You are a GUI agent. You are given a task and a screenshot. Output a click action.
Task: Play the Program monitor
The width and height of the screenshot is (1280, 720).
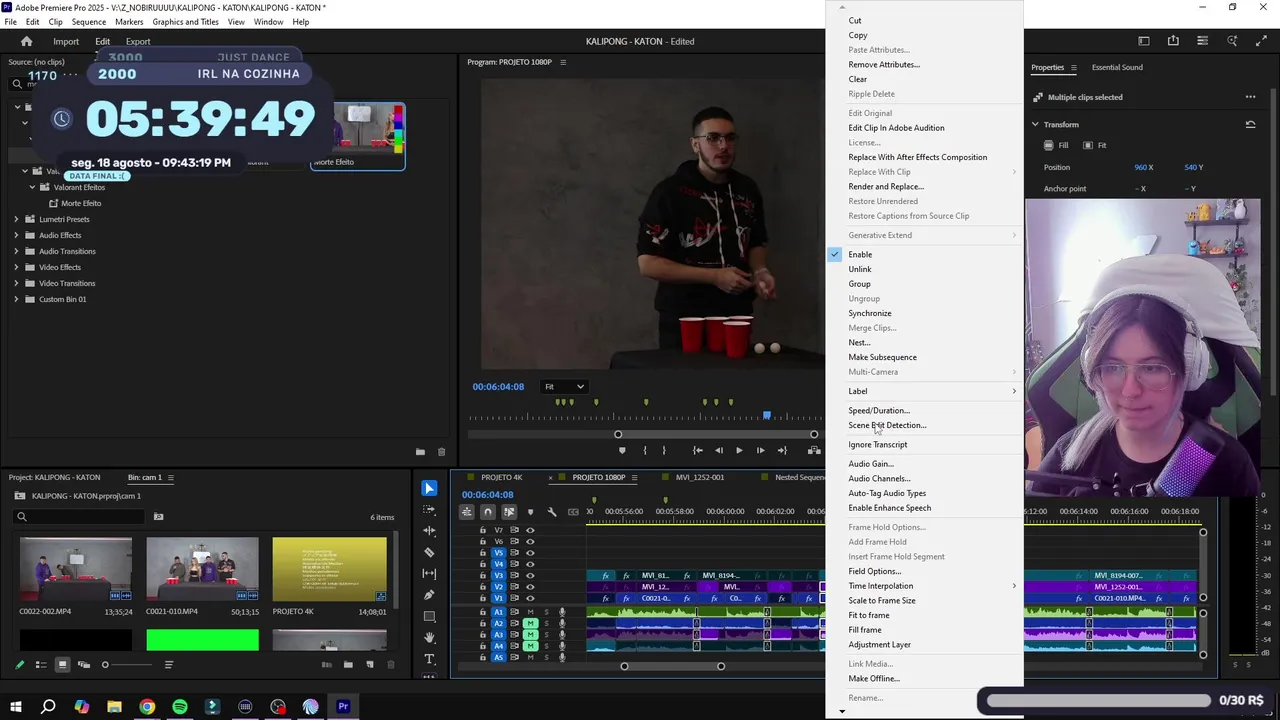[739, 450]
